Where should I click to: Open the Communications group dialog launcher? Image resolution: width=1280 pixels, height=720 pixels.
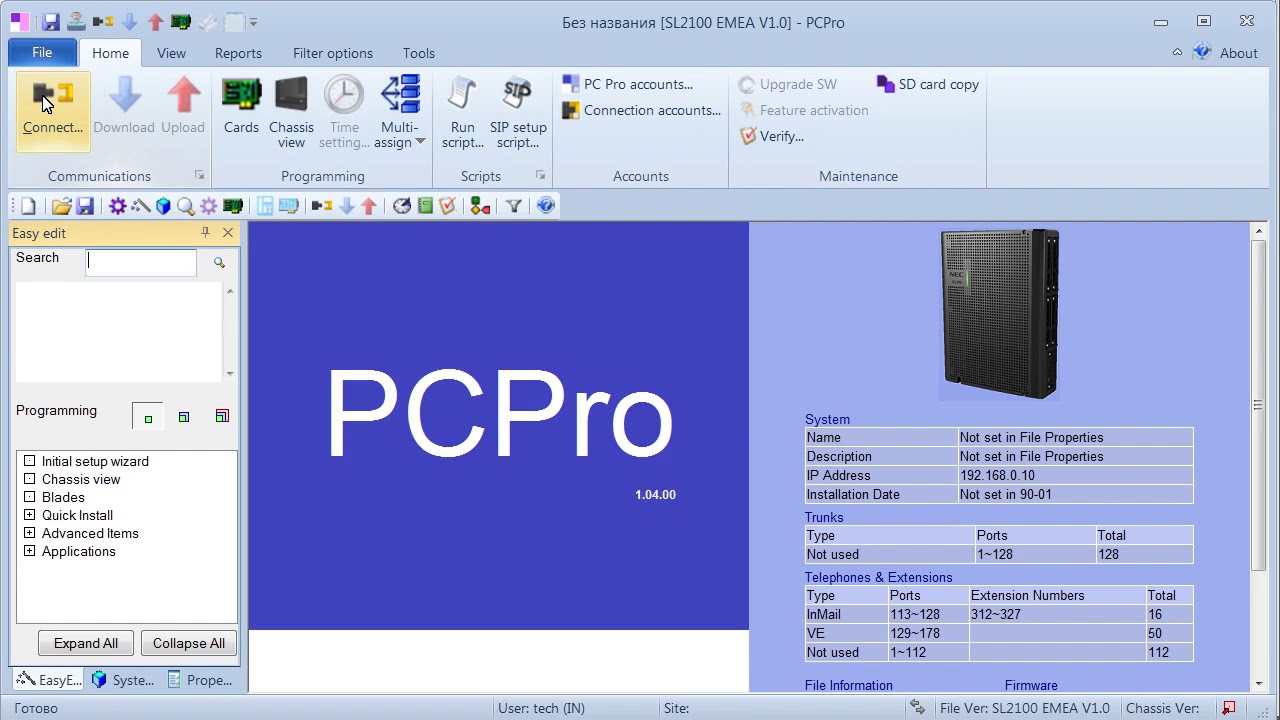pos(199,175)
